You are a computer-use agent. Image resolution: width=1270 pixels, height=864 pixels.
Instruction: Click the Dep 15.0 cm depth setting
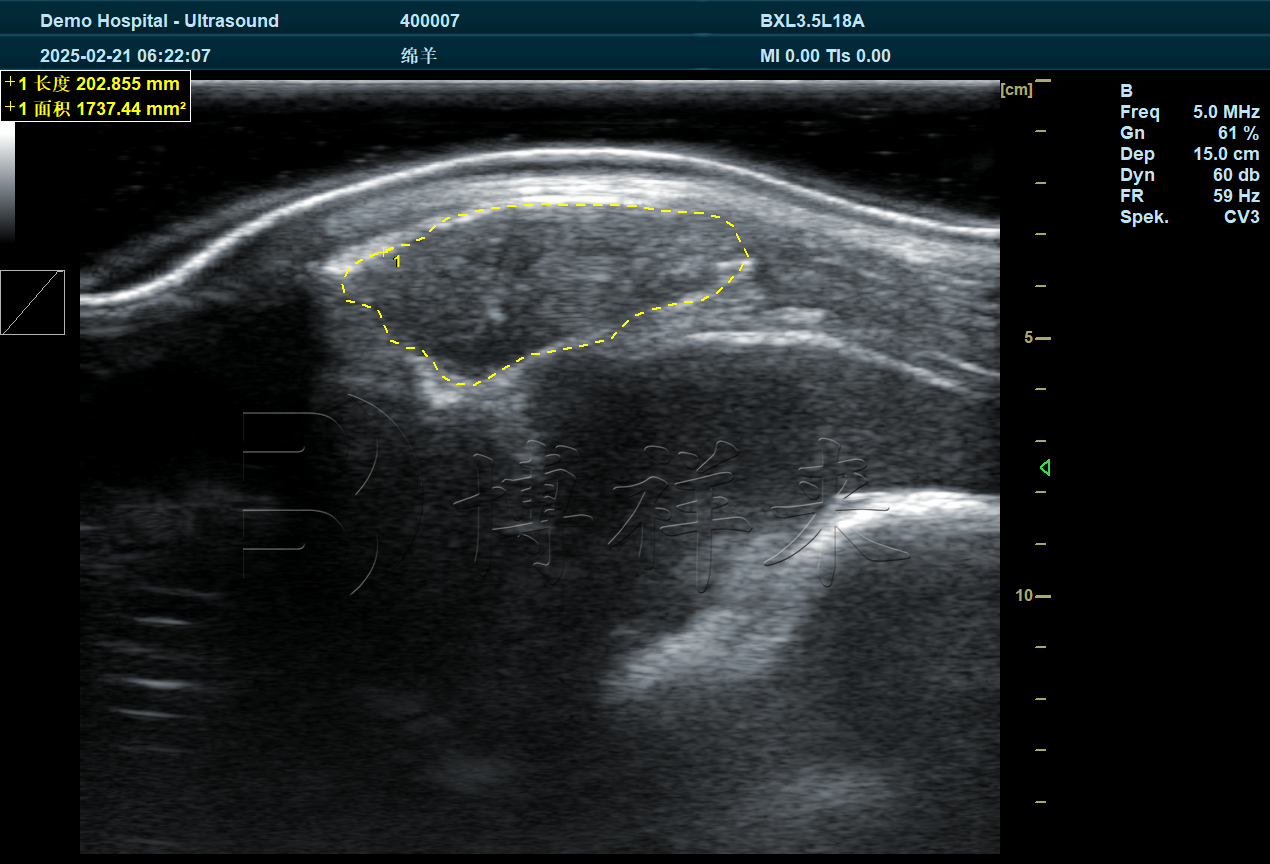click(x=1189, y=154)
